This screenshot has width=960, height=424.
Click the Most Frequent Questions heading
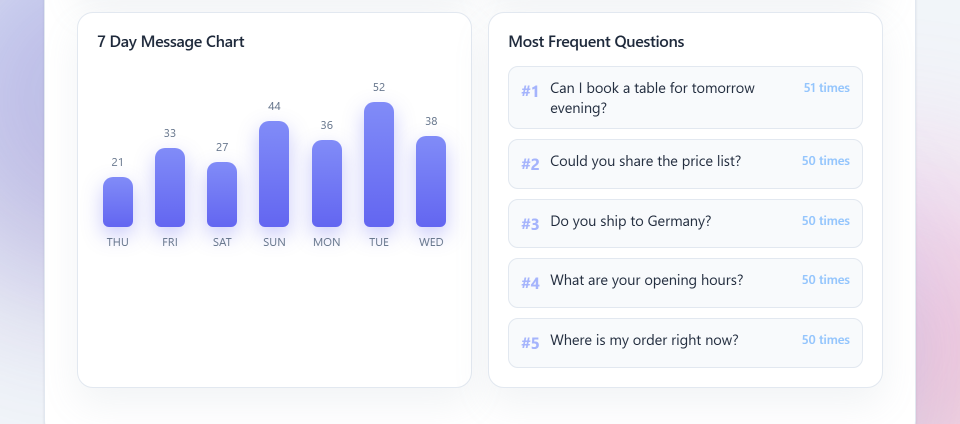[x=596, y=42]
